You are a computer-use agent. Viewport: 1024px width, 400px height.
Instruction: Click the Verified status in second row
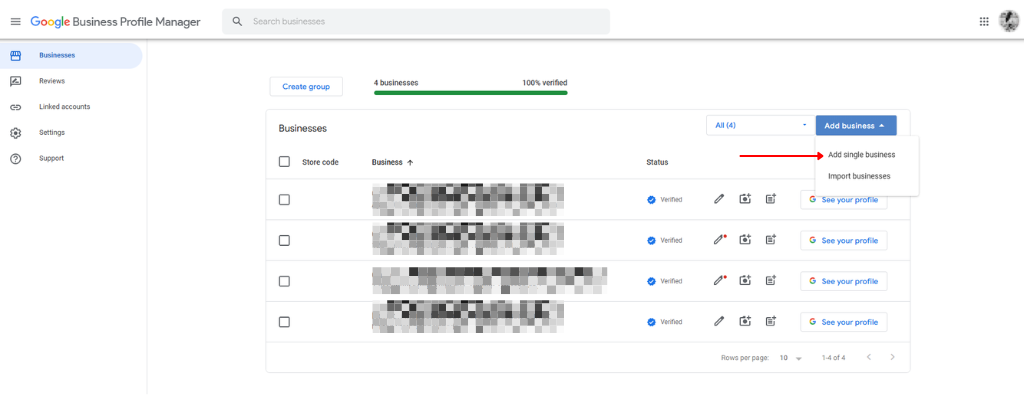pyautogui.click(x=664, y=240)
